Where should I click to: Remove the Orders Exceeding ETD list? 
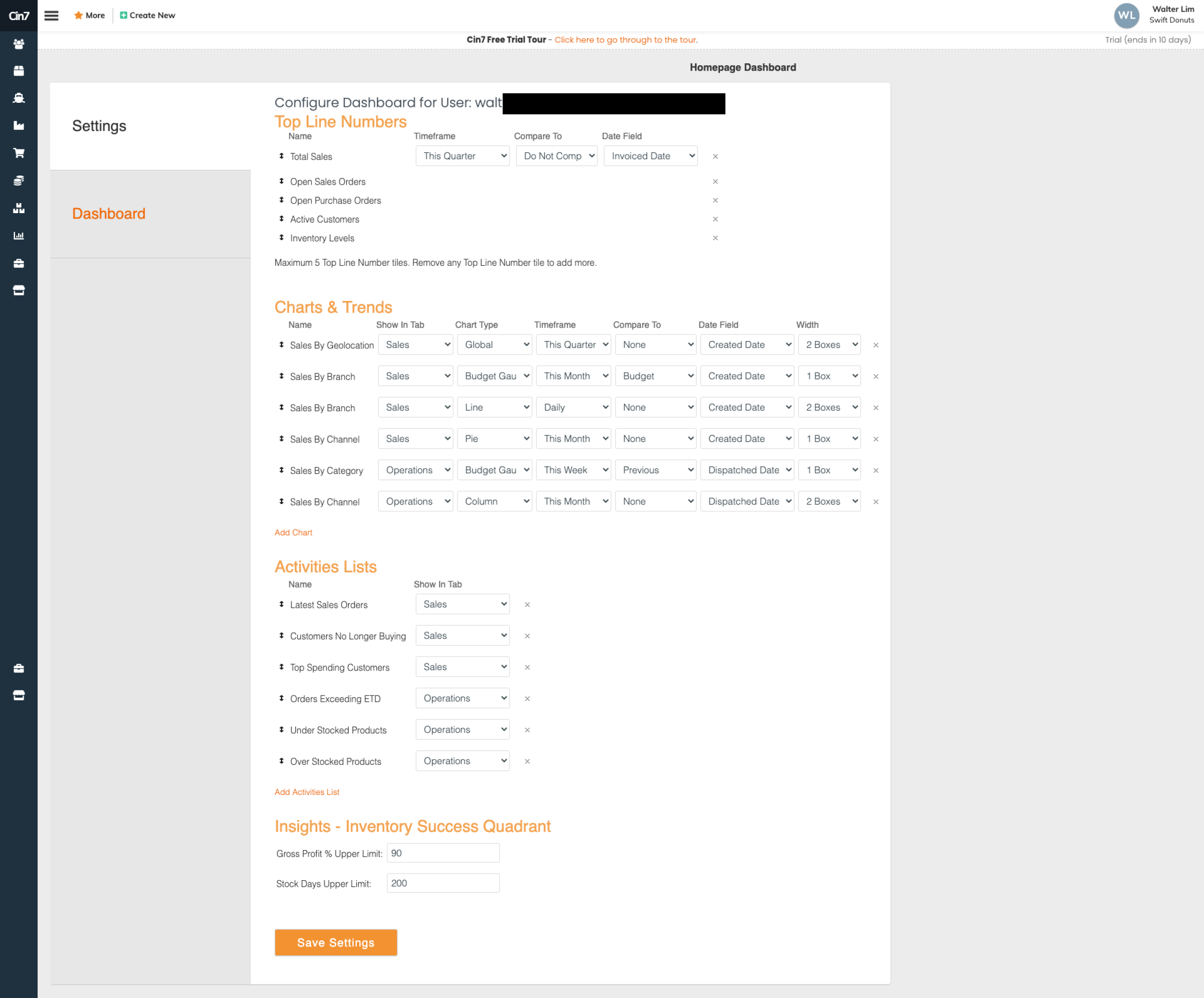(527, 699)
